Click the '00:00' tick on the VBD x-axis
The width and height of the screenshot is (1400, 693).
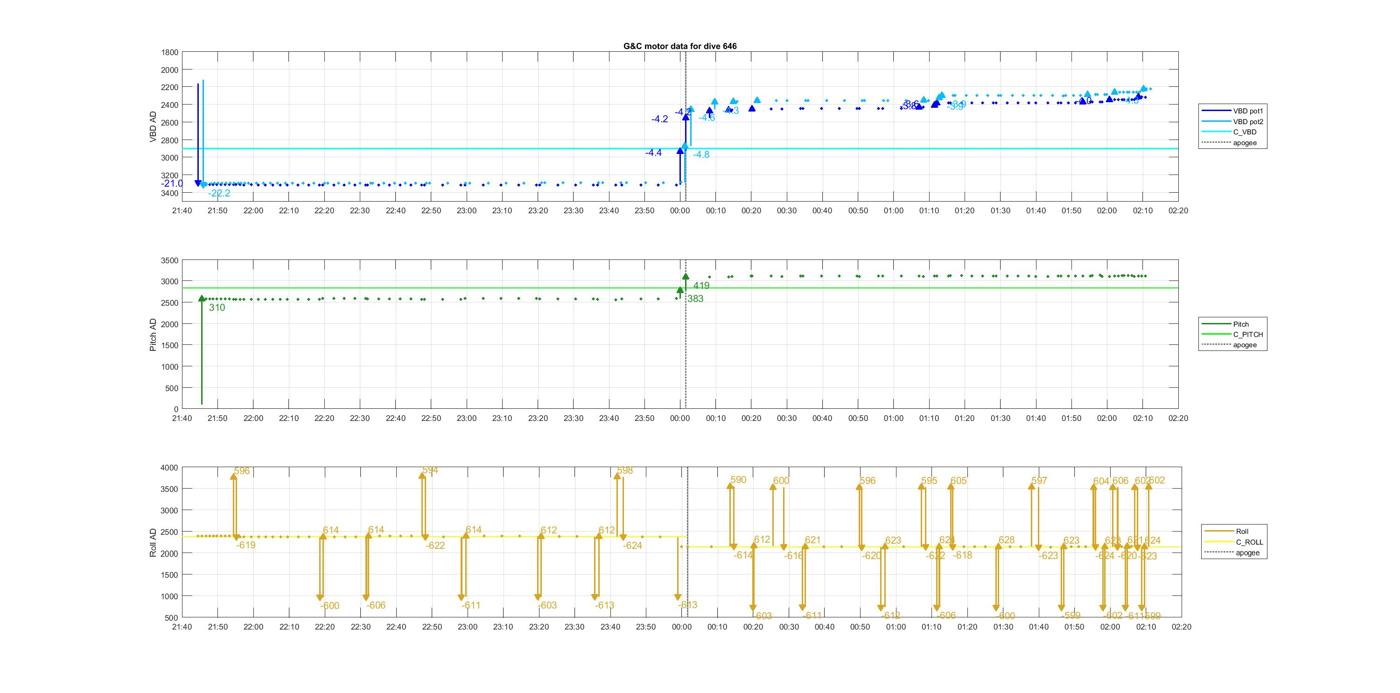point(680,210)
